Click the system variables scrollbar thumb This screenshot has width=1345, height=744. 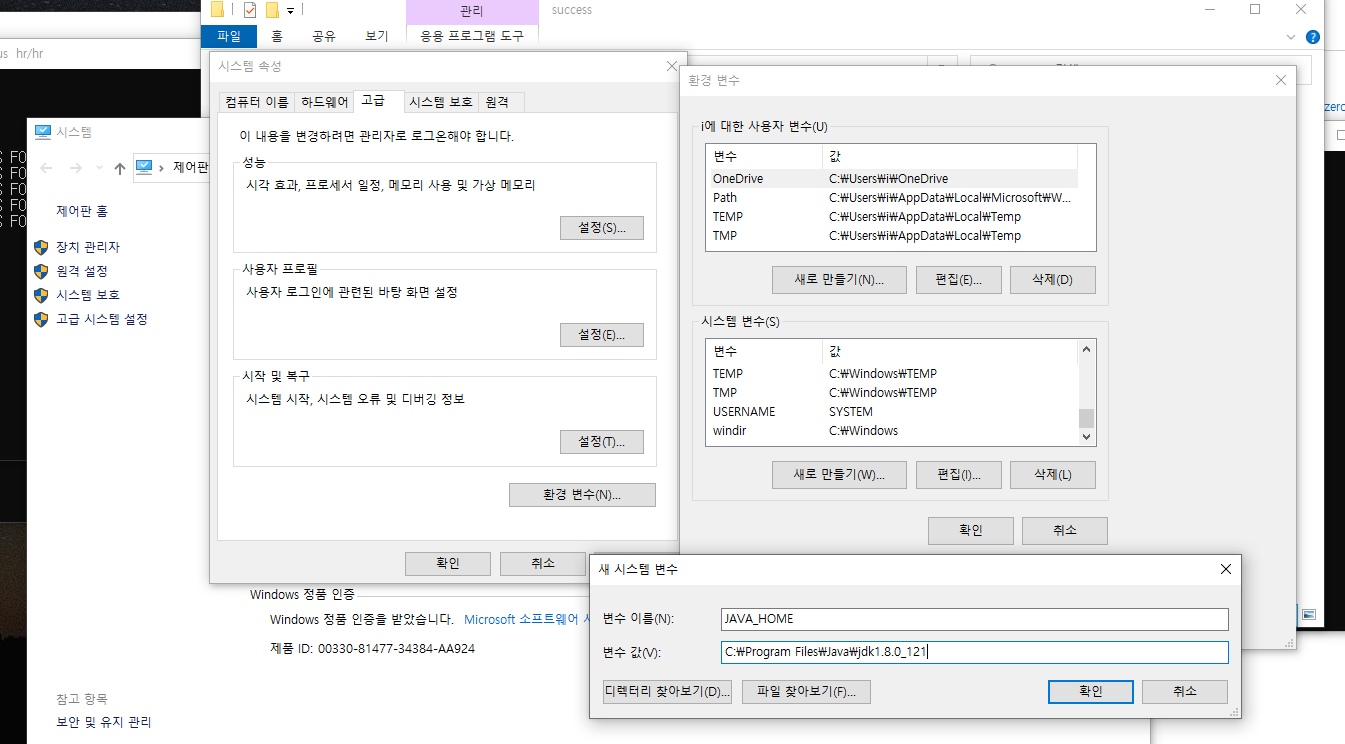pyautogui.click(x=1086, y=418)
